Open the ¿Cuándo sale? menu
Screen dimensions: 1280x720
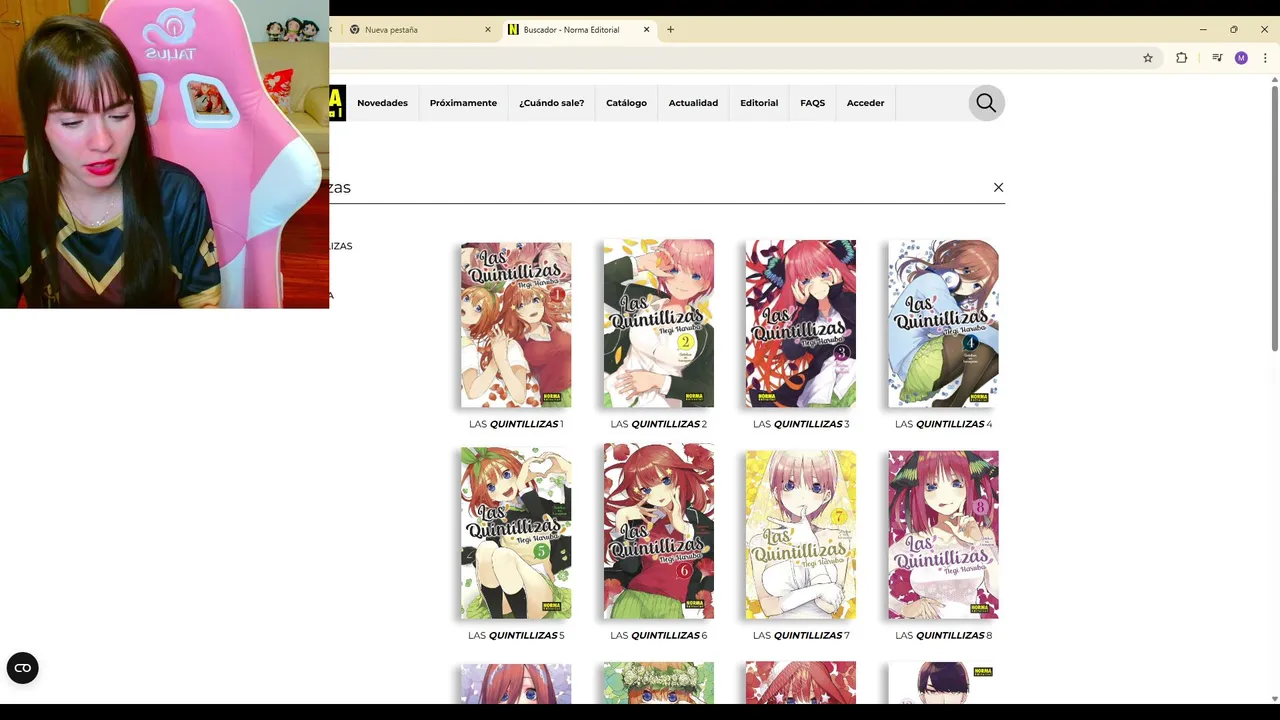(x=551, y=103)
